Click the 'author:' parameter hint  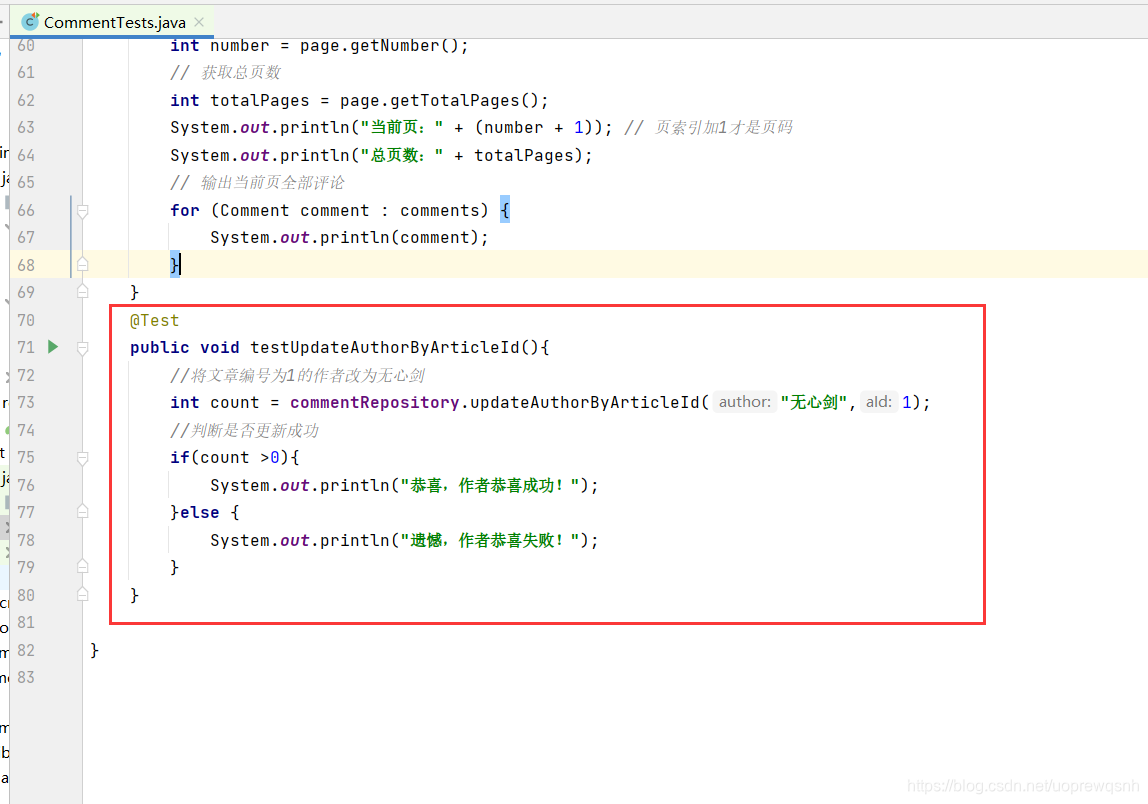click(x=744, y=402)
